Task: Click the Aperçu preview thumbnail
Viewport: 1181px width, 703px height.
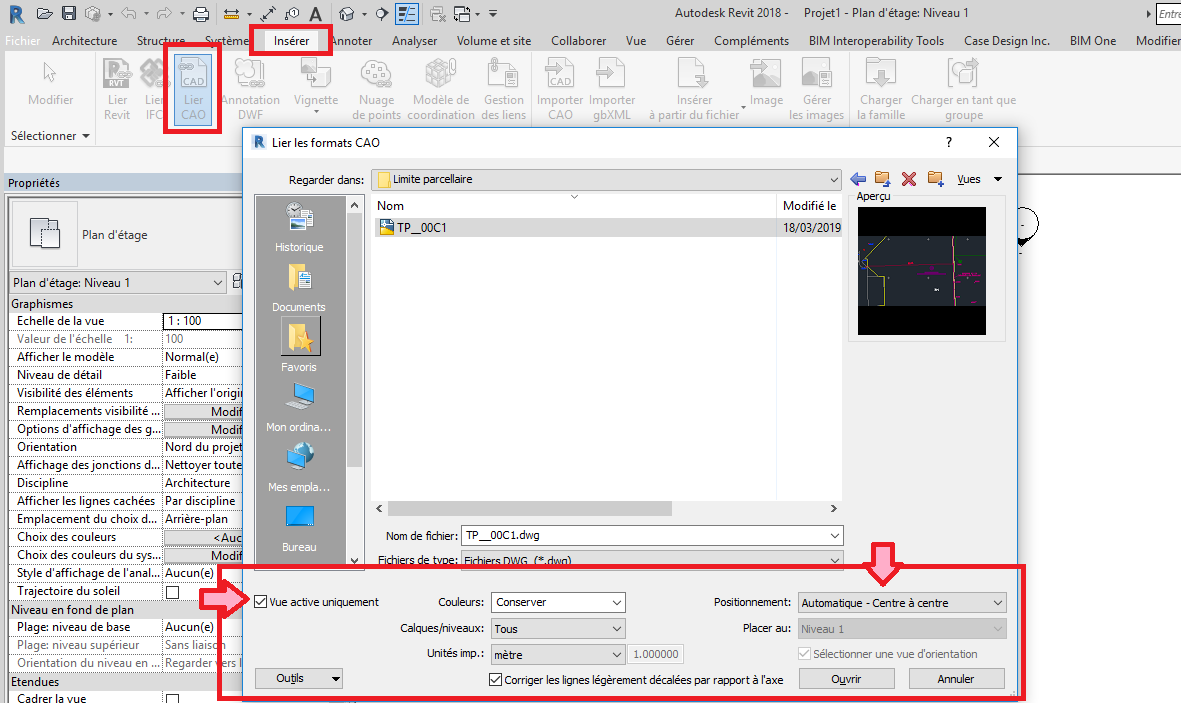Action: (921, 271)
